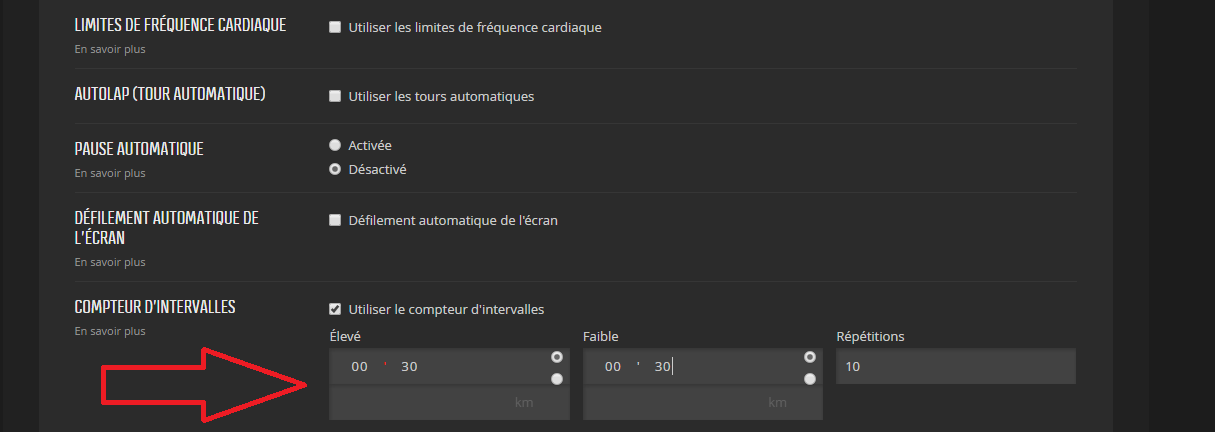Viewport: 1215px width, 432px height.
Task: Choose the time radio button for Faible
Action: point(810,357)
